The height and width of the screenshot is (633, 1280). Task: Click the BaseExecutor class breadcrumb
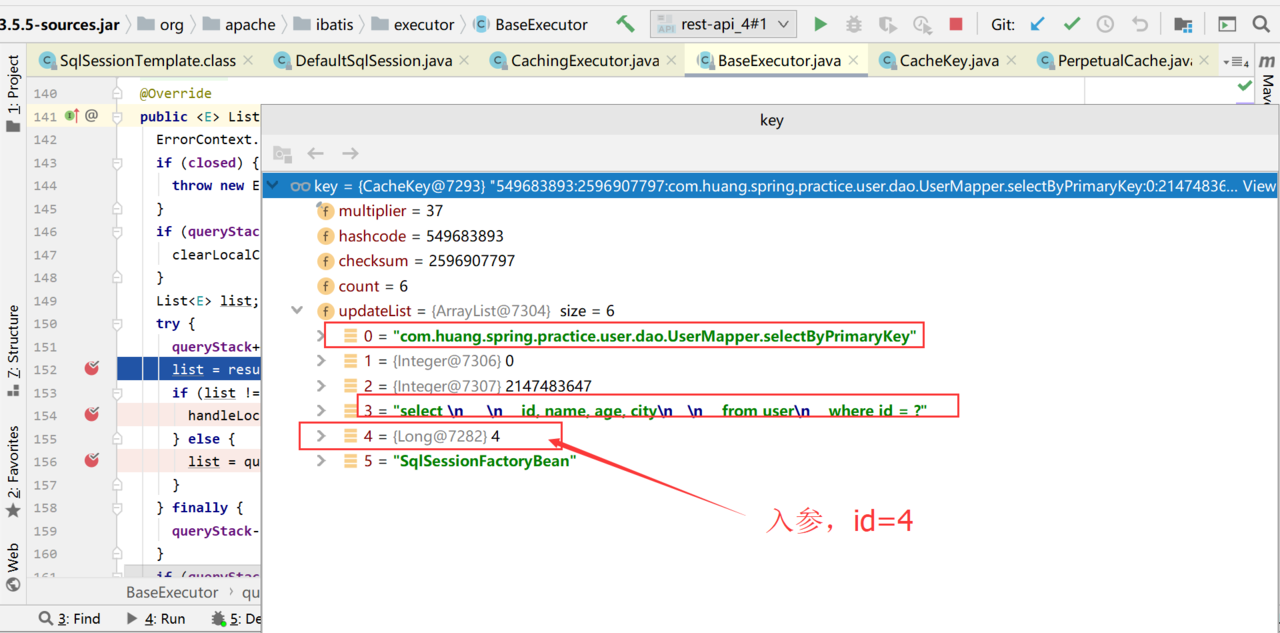[x=530, y=24]
